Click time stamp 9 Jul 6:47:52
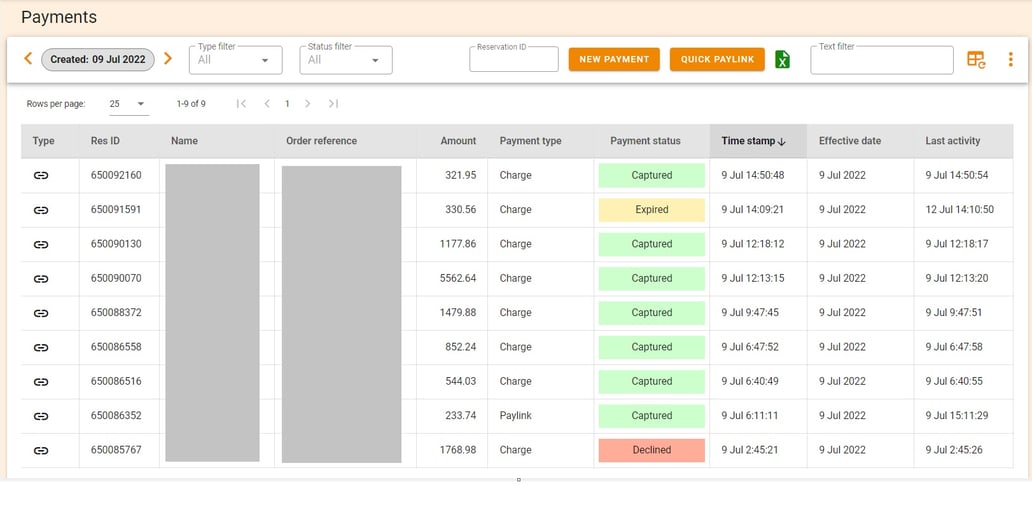1032x510 pixels. pos(750,347)
